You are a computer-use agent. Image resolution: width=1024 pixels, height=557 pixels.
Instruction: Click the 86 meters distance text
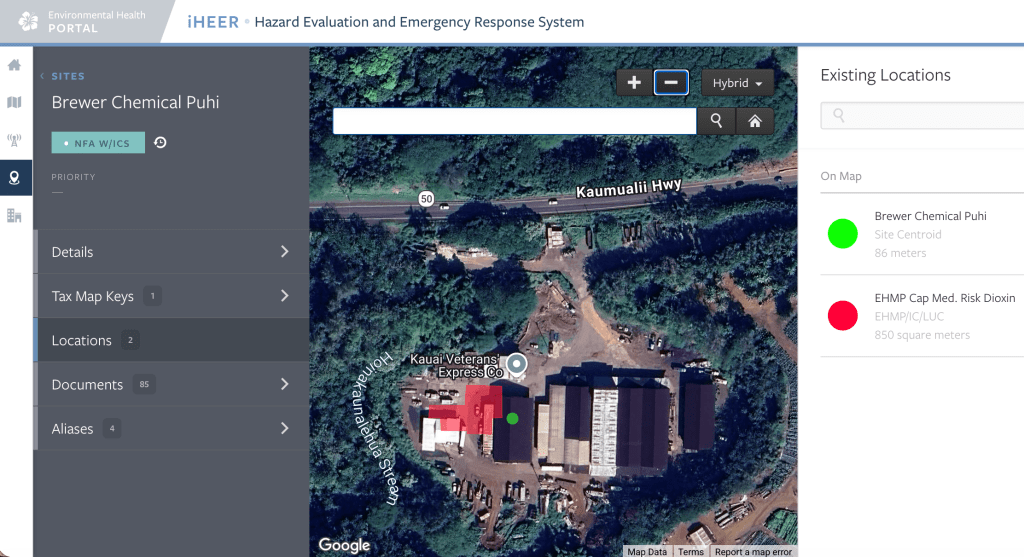coord(900,253)
